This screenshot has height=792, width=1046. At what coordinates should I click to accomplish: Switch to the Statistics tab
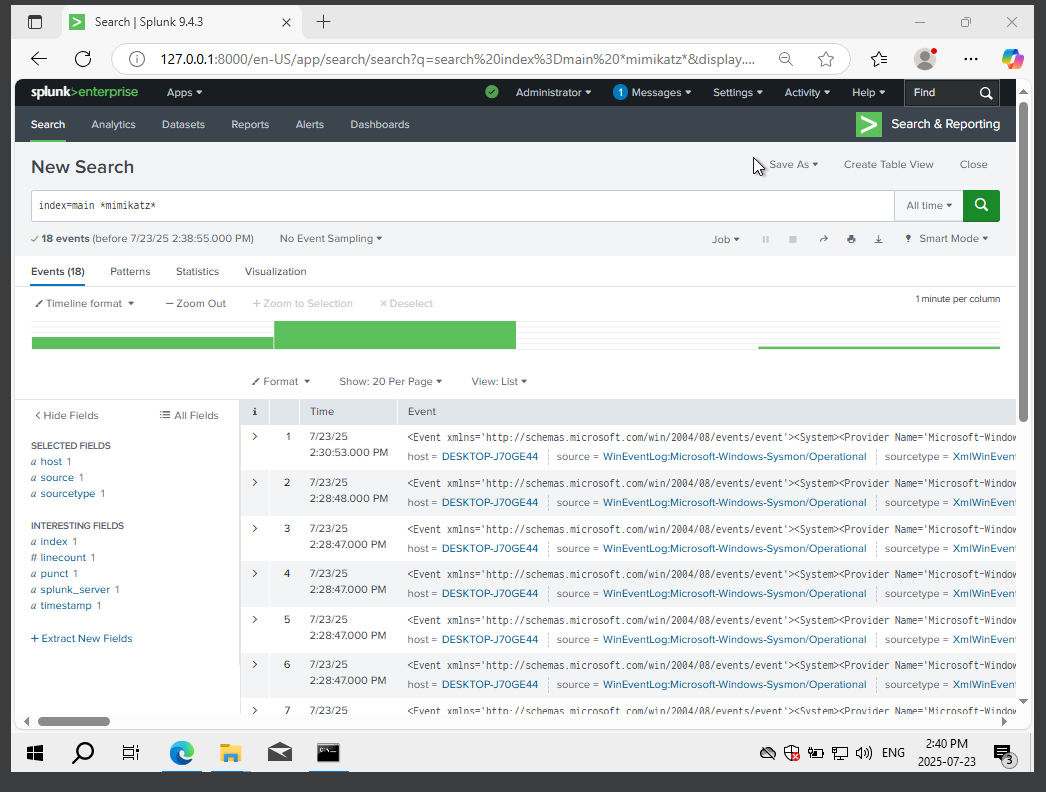tap(197, 272)
